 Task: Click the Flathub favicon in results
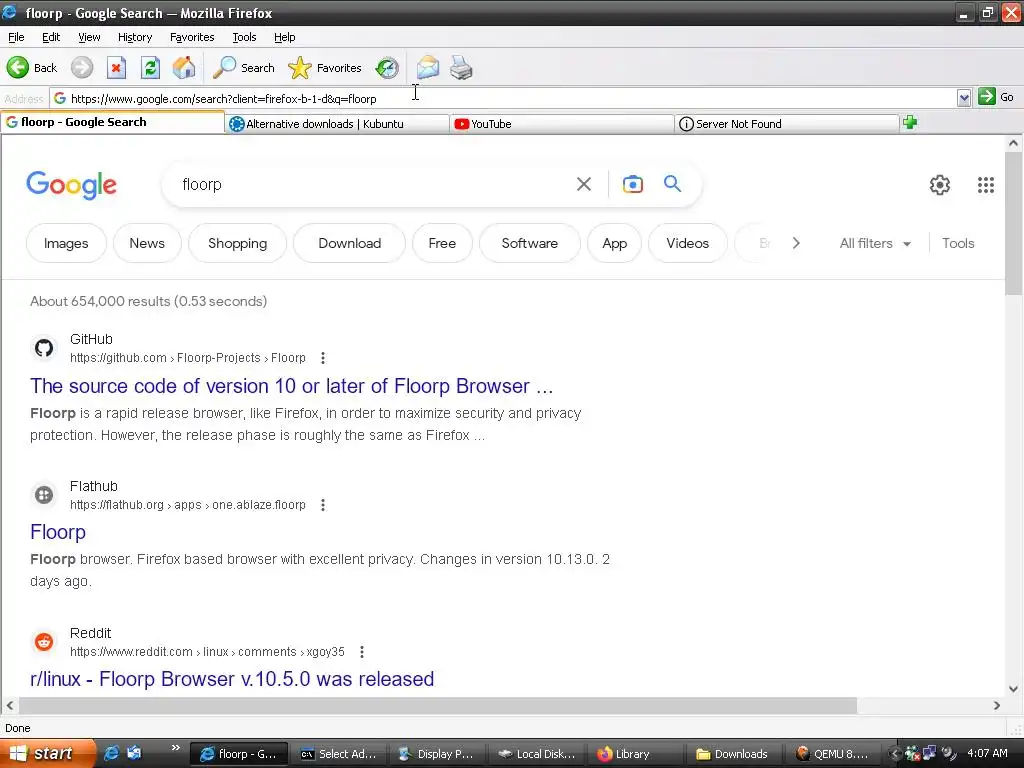click(44, 495)
